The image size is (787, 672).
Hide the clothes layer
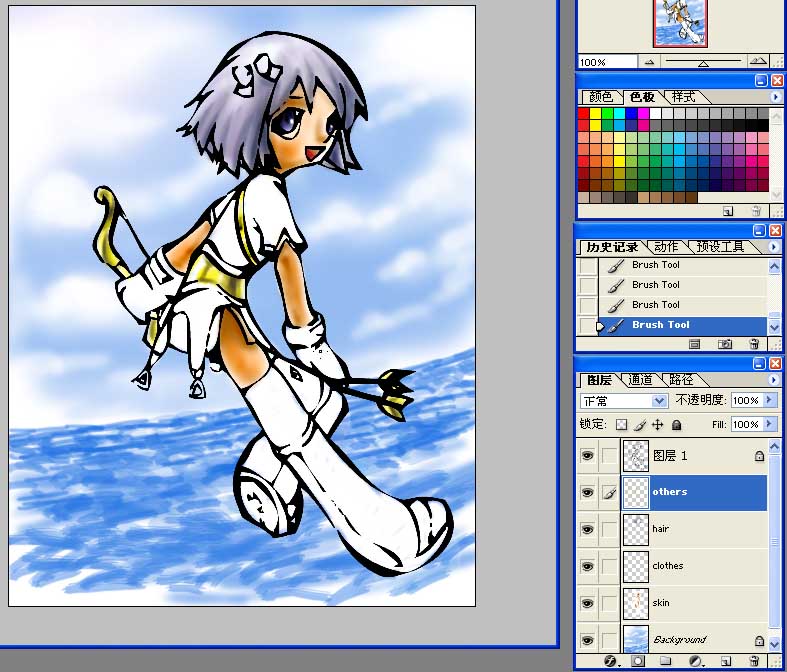[587, 567]
